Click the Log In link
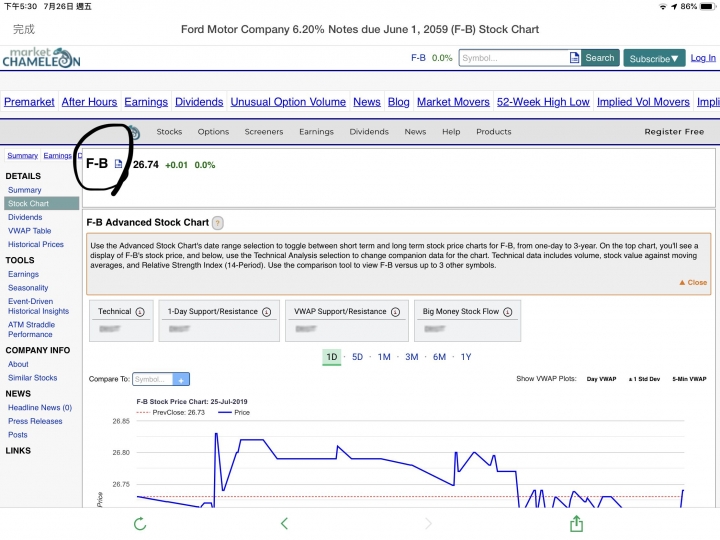The height and width of the screenshot is (540, 720). (703, 58)
